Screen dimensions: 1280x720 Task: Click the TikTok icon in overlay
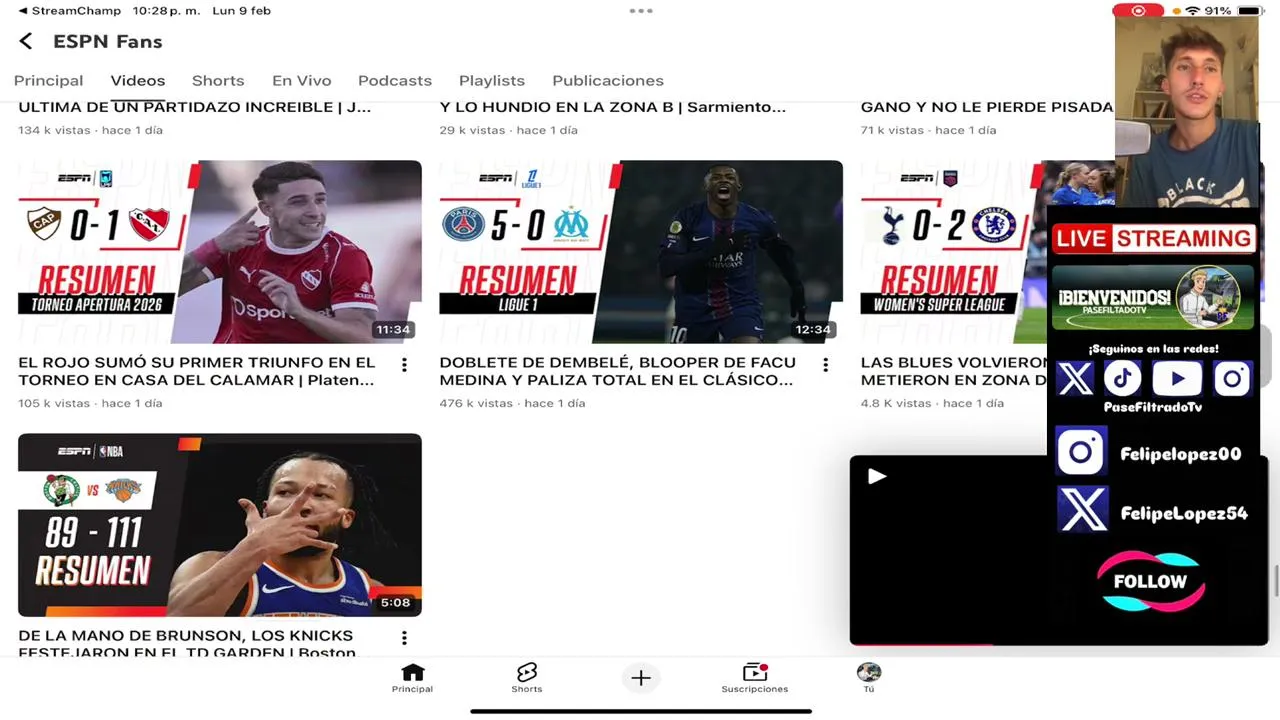point(1123,379)
